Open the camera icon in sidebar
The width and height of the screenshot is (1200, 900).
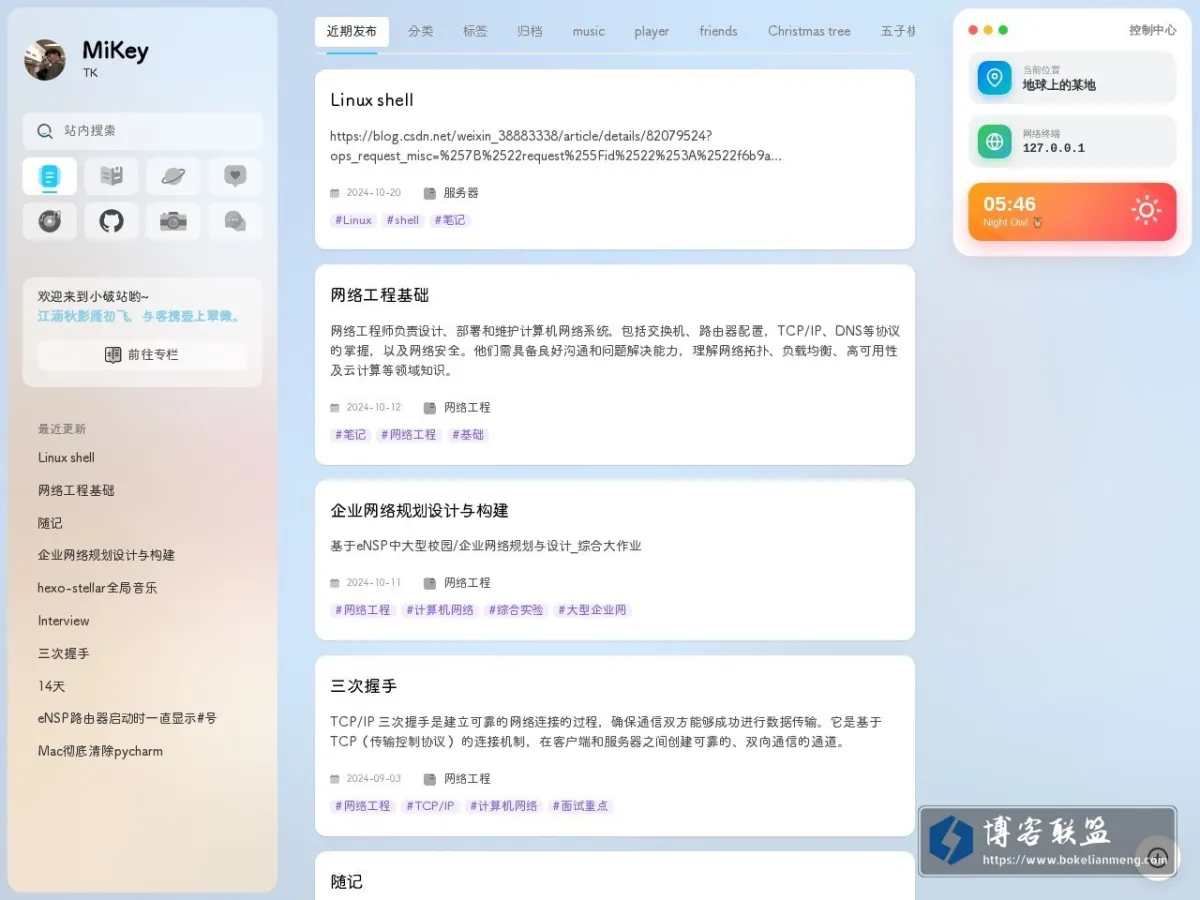(x=173, y=221)
